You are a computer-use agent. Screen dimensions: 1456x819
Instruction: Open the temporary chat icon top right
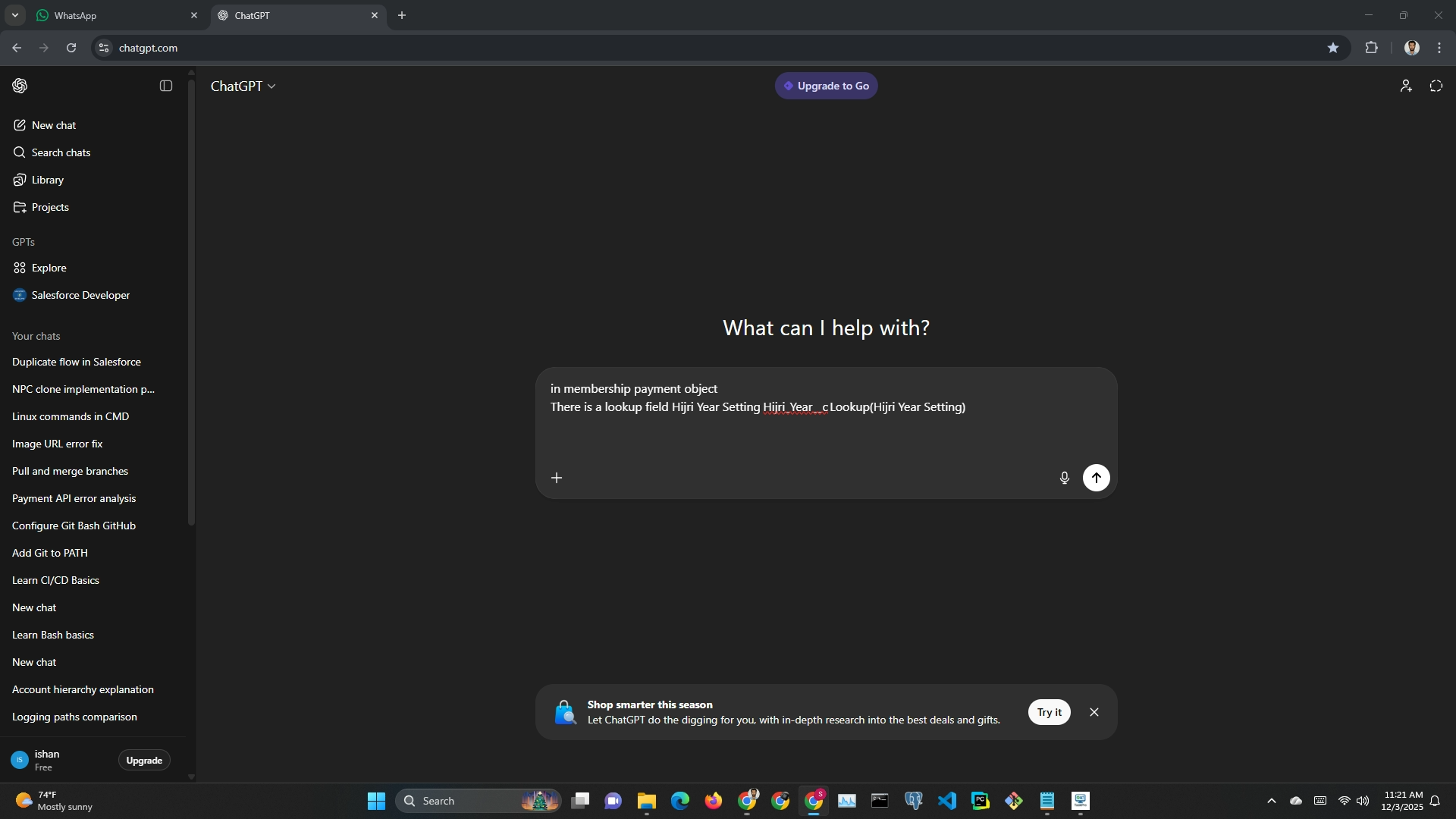tap(1436, 86)
